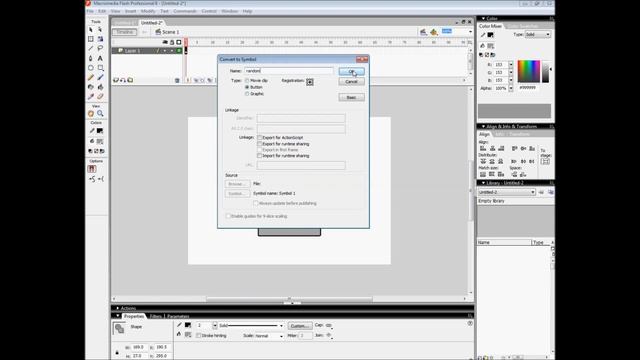Screen dimensions: 640x360
Task: Select the Free Transform tool
Action: click(91, 39)
